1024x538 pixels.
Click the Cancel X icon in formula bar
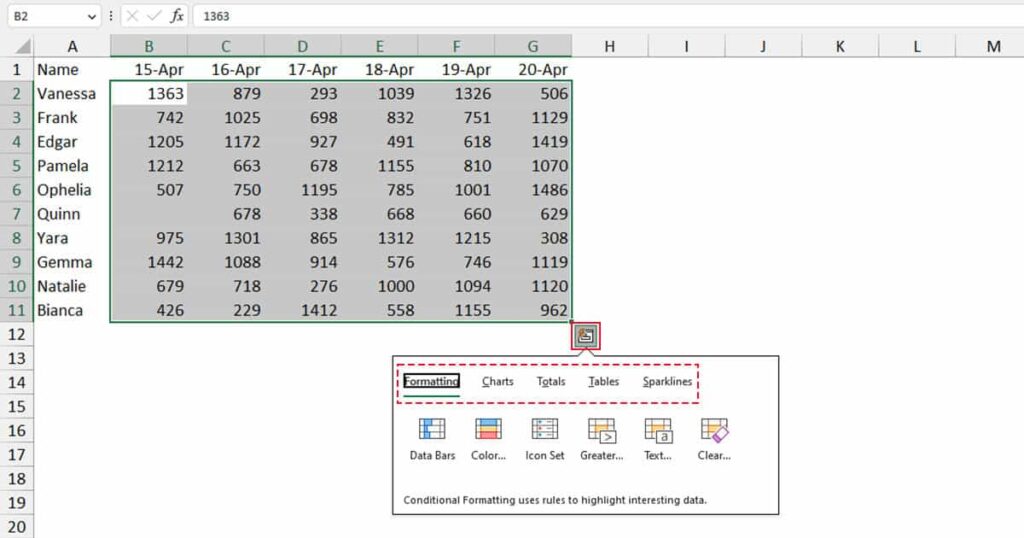pos(132,16)
